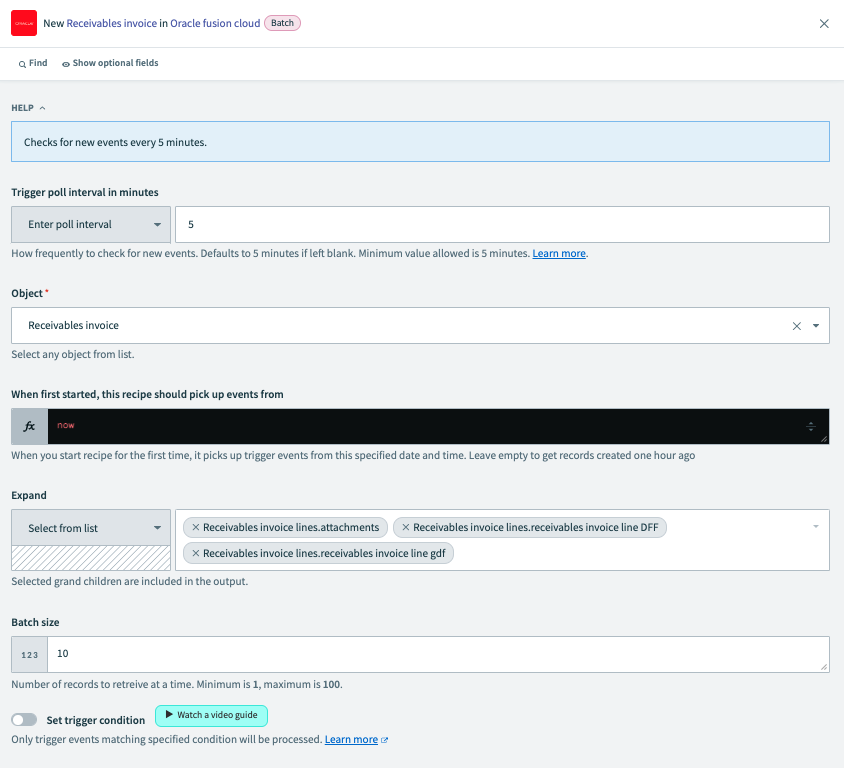Show optional fields
The image size is (844, 768).
point(110,63)
